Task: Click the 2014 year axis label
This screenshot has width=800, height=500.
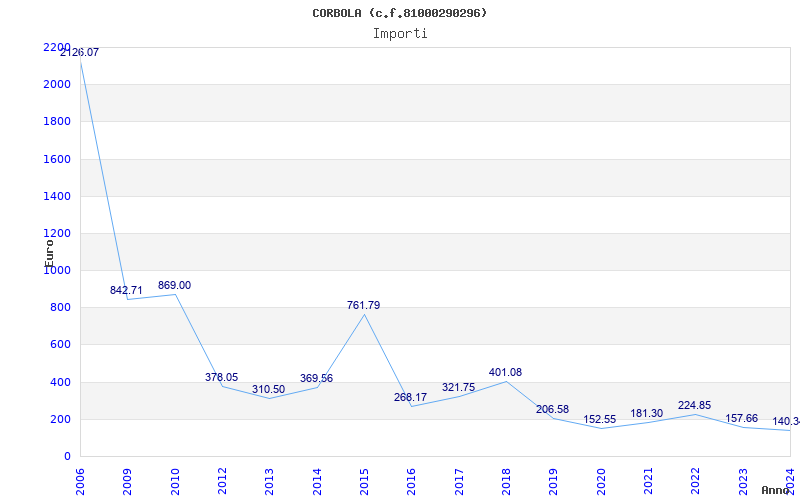Action: pos(317,481)
